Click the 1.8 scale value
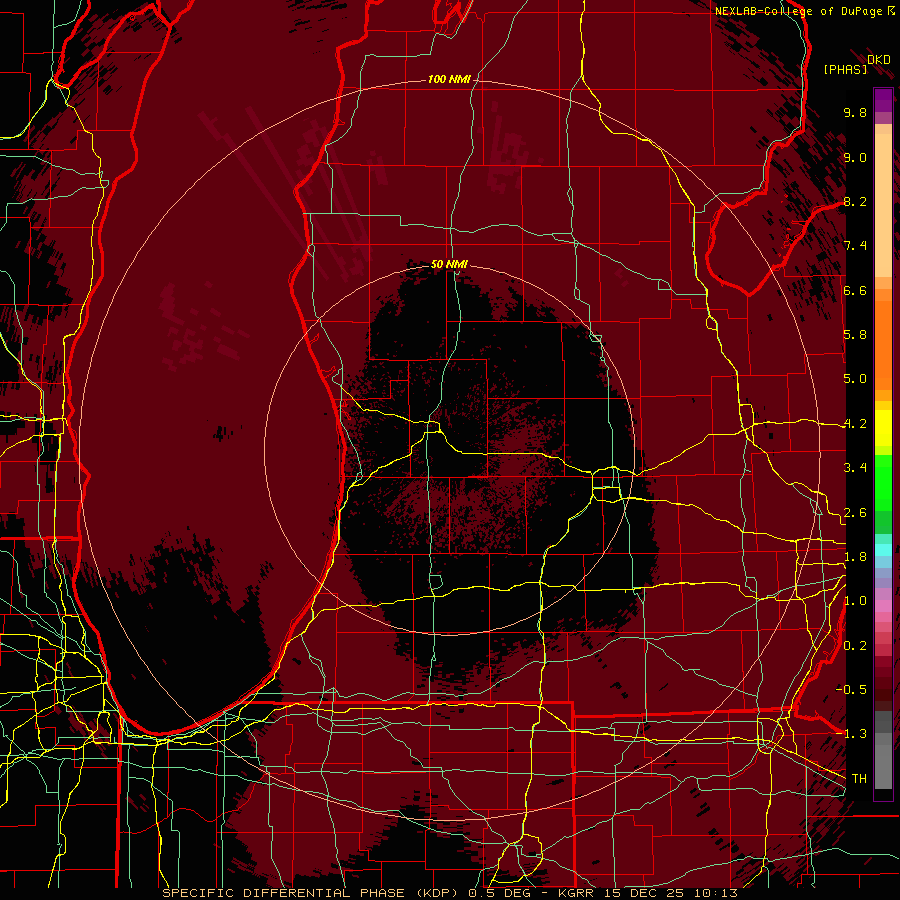 (855, 557)
